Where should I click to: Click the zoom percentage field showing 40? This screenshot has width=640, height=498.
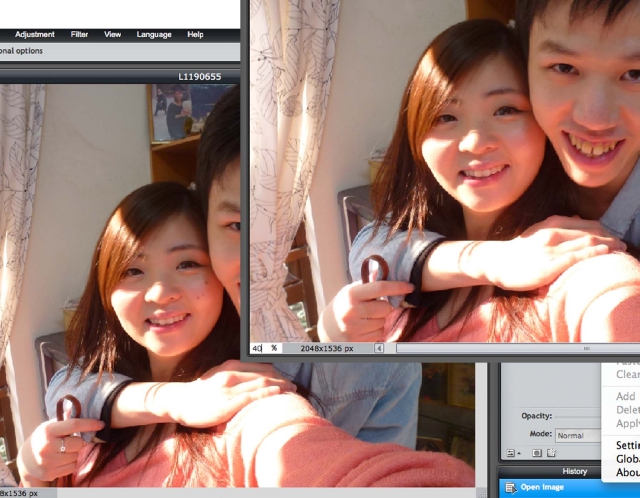(x=257, y=348)
